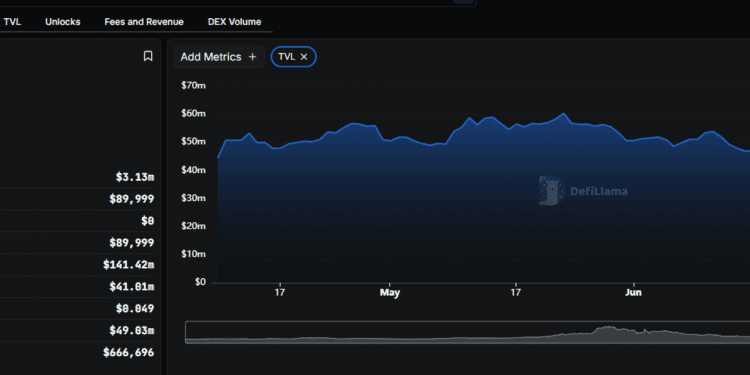Click the $30m axis label
The width and height of the screenshot is (750, 375).
tap(193, 198)
